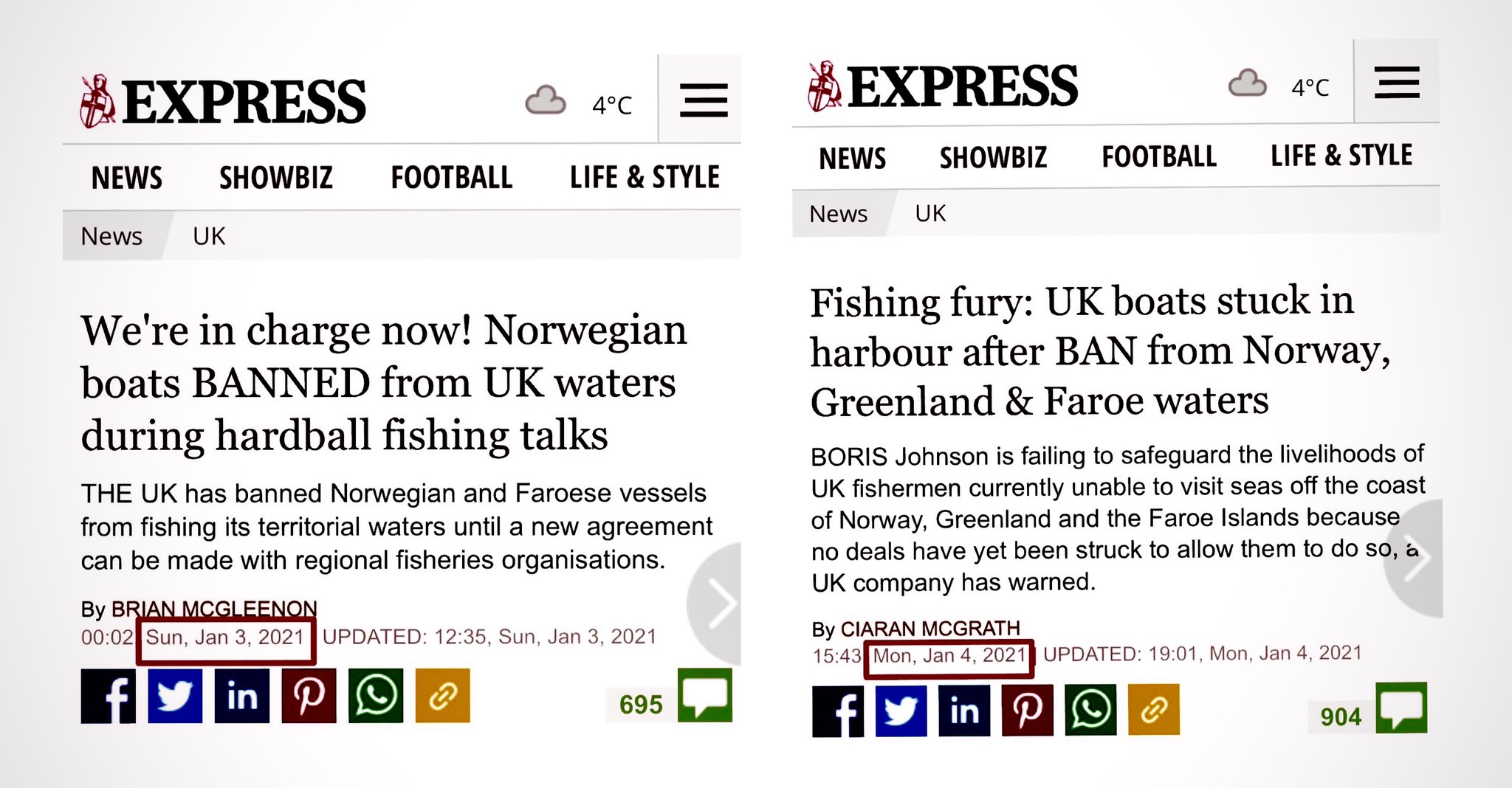Open SHOWBIZ tab on left page
This screenshot has width=1512, height=788.
[x=276, y=178]
